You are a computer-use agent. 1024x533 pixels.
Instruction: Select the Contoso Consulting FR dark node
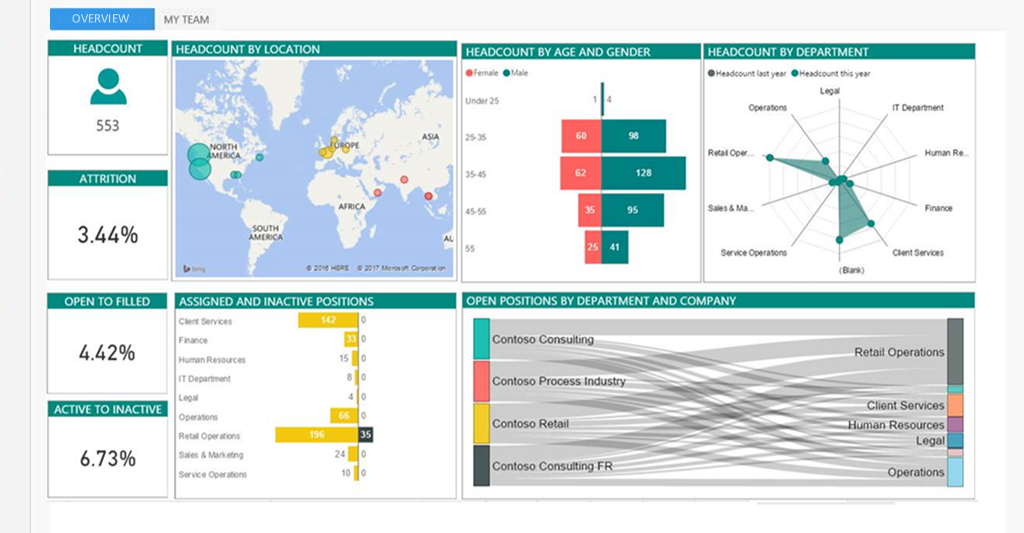point(481,466)
